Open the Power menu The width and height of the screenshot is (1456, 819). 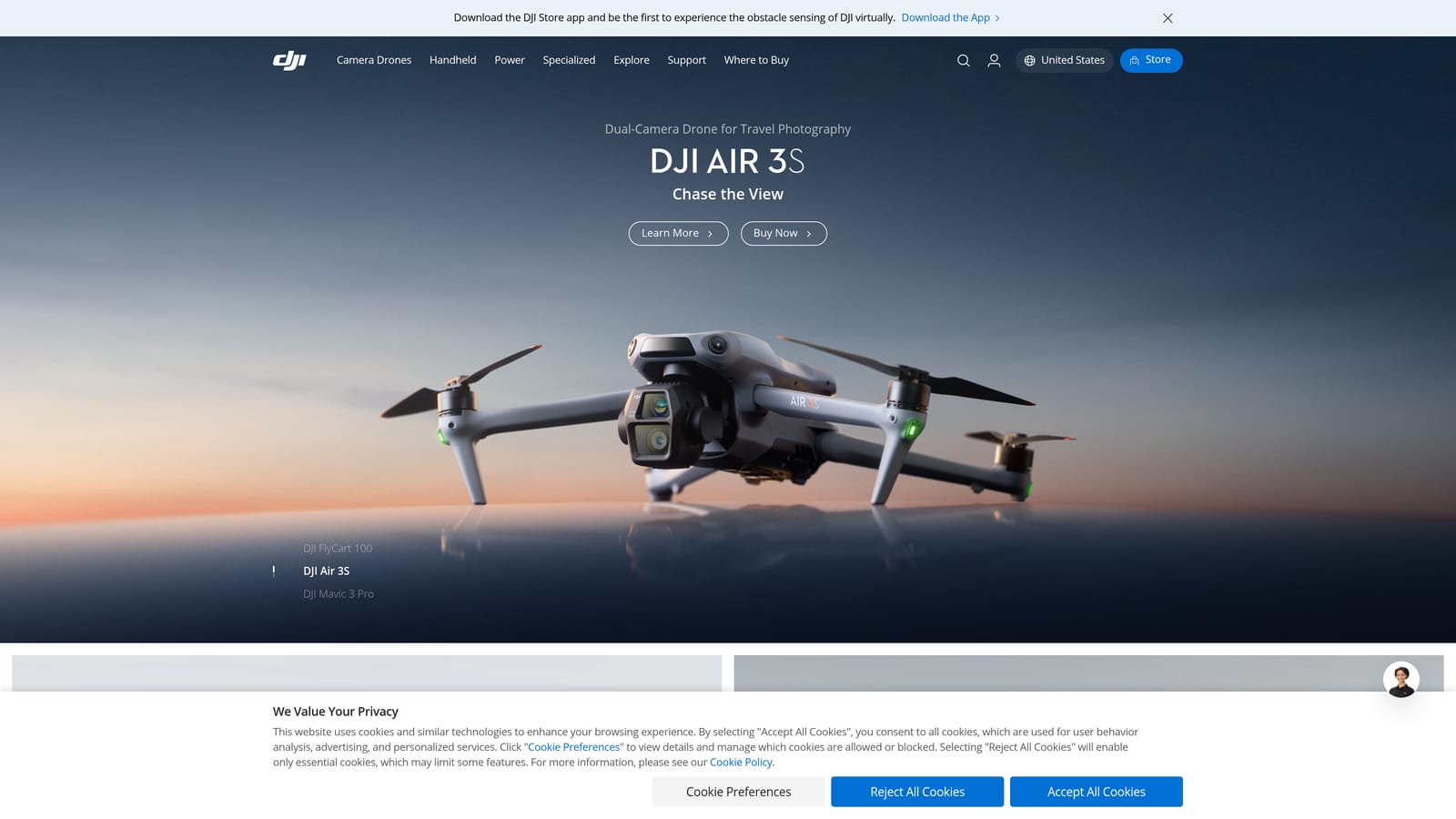click(x=510, y=60)
